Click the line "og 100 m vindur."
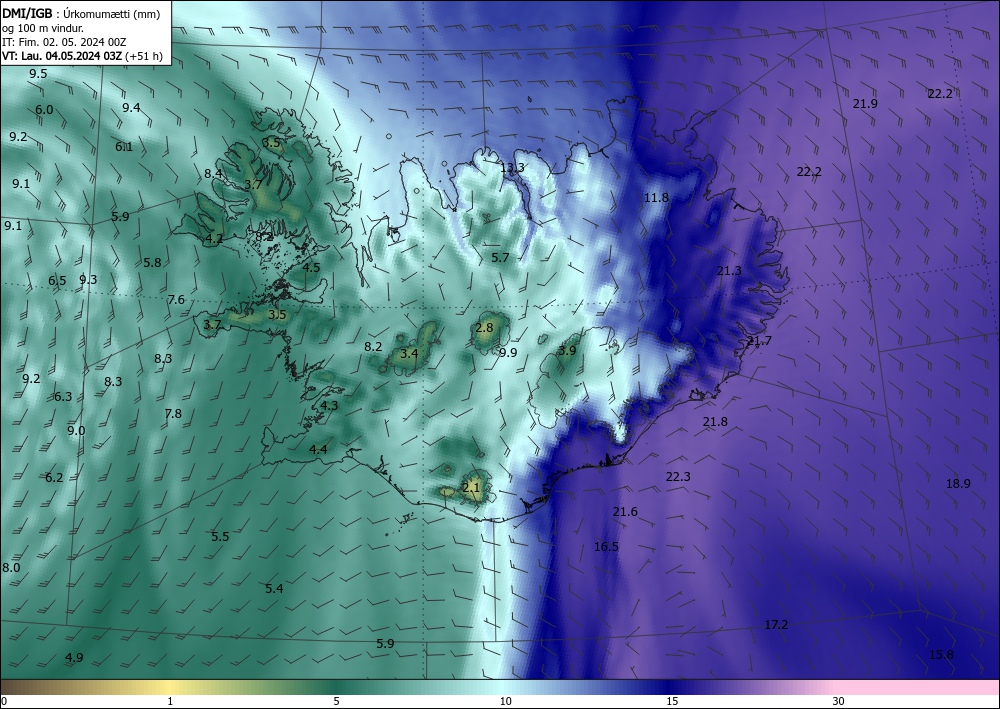The height and width of the screenshot is (709, 1000). coord(43,28)
